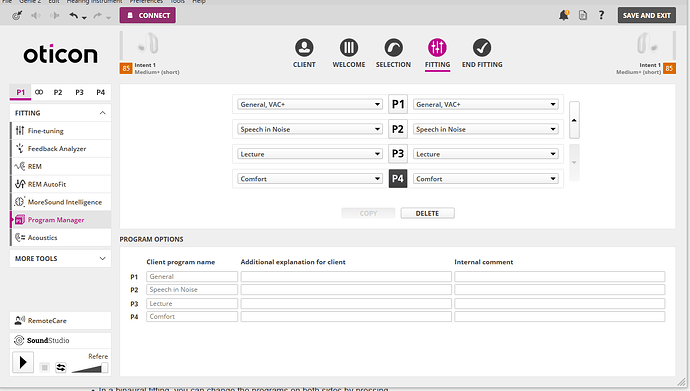Open the End Fitting checkmark icon

[482, 48]
